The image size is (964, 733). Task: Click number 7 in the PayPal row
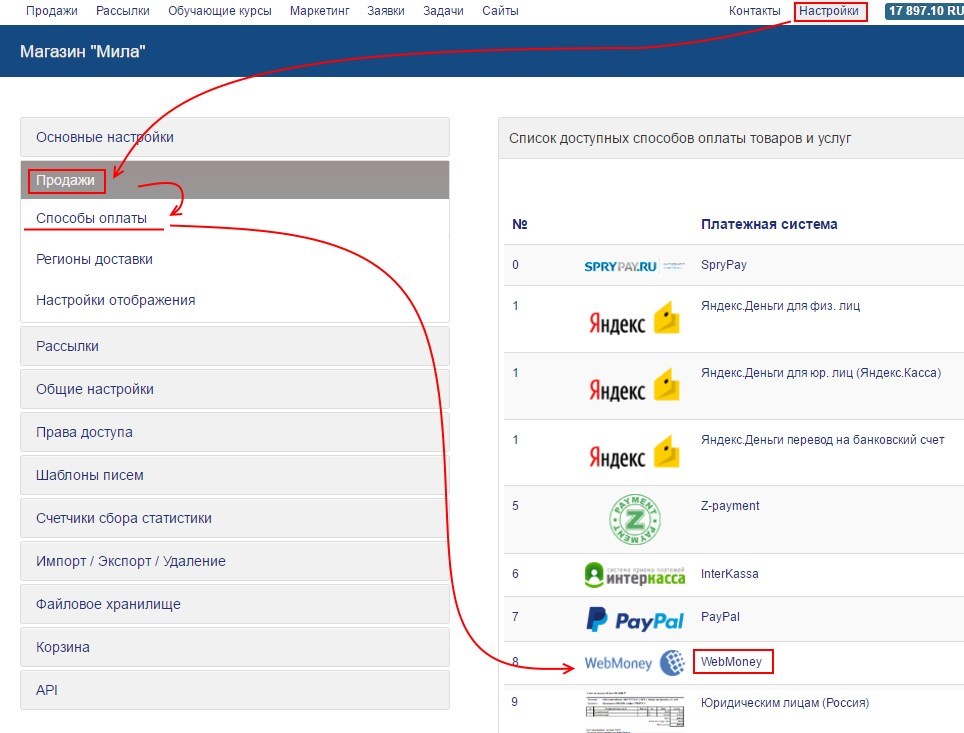[x=515, y=617]
